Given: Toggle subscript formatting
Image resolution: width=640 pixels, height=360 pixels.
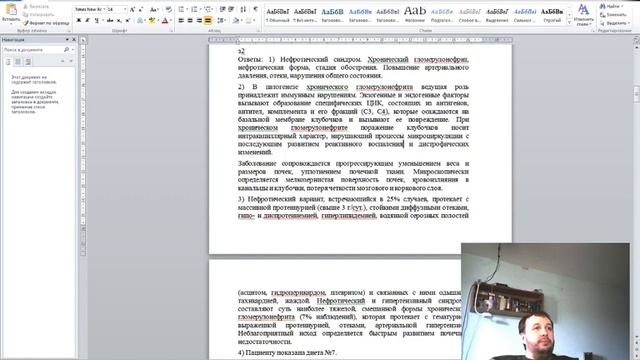Looking at the screenshot, I should [119, 20].
